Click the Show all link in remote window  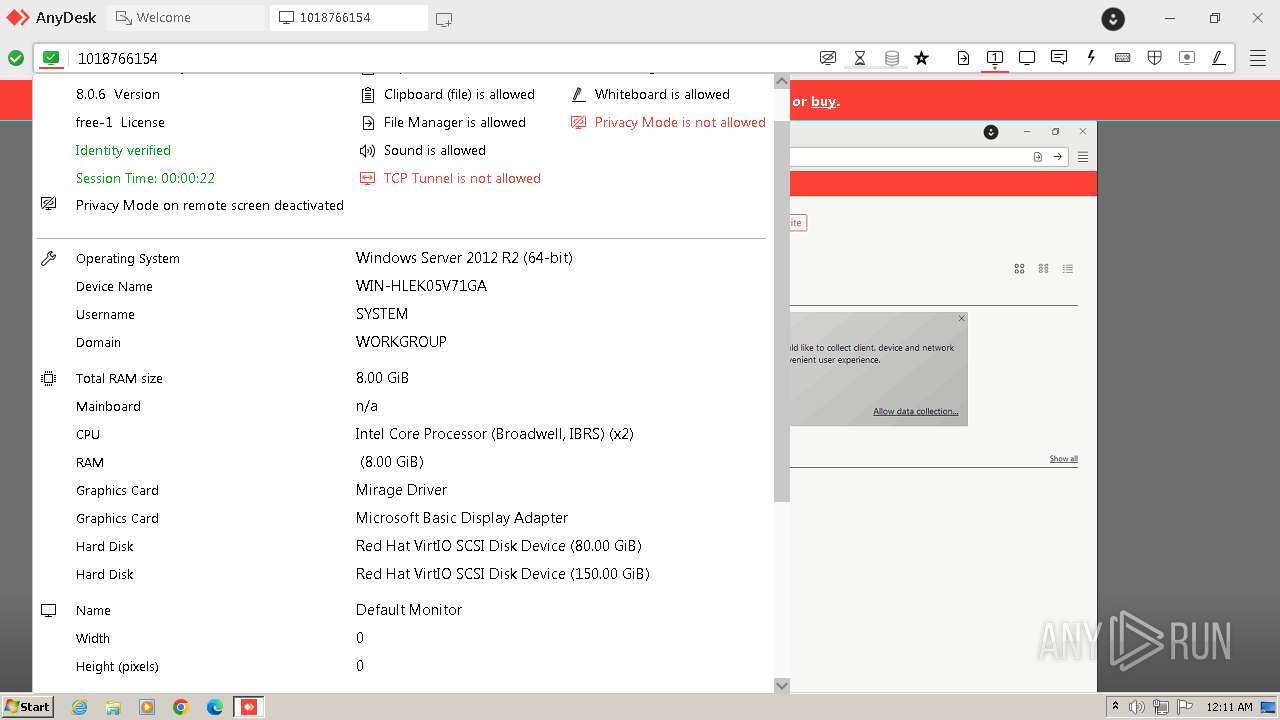pyautogui.click(x=1063, y=459)
